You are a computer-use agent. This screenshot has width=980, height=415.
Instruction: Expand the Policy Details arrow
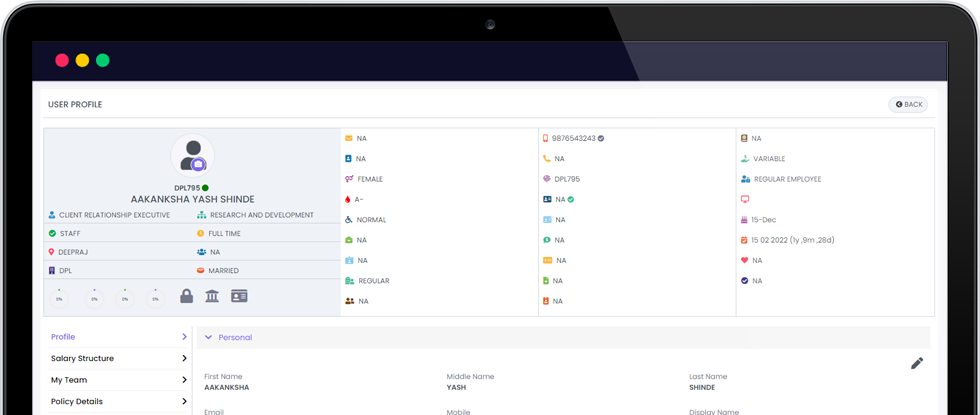[x=184, y=402]
